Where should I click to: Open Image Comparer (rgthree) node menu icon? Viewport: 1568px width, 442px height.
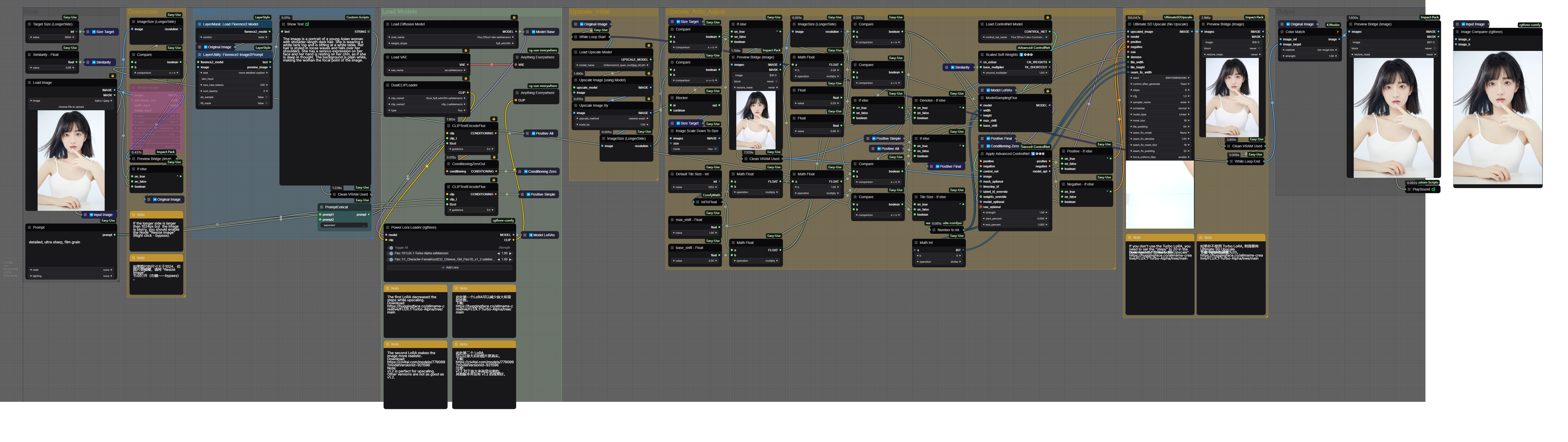click(x=1457, y=32)
